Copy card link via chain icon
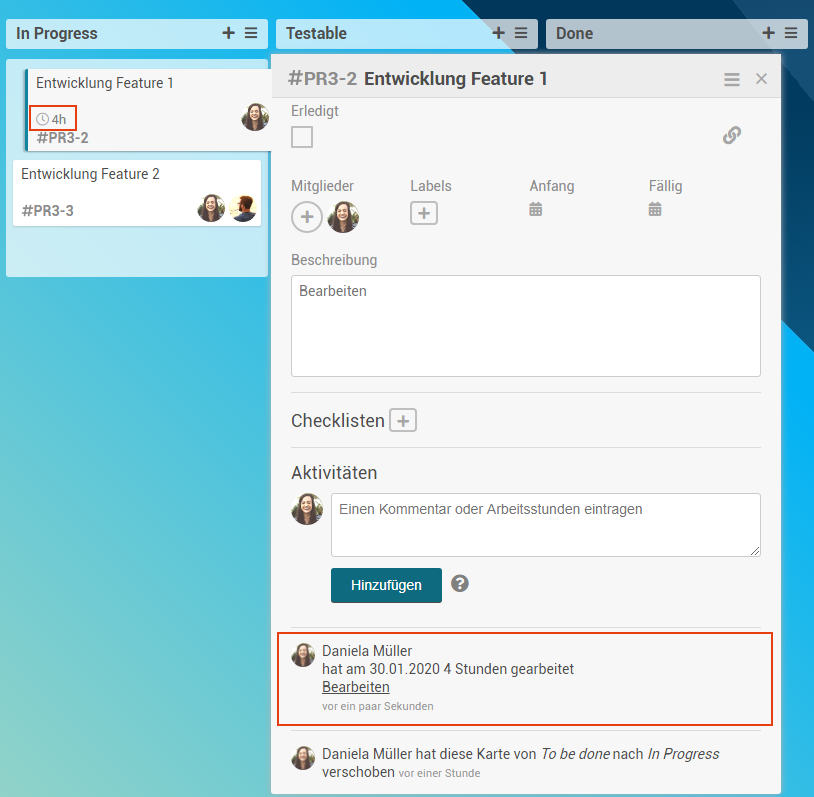814x797 pixels. tap(732, 136)
